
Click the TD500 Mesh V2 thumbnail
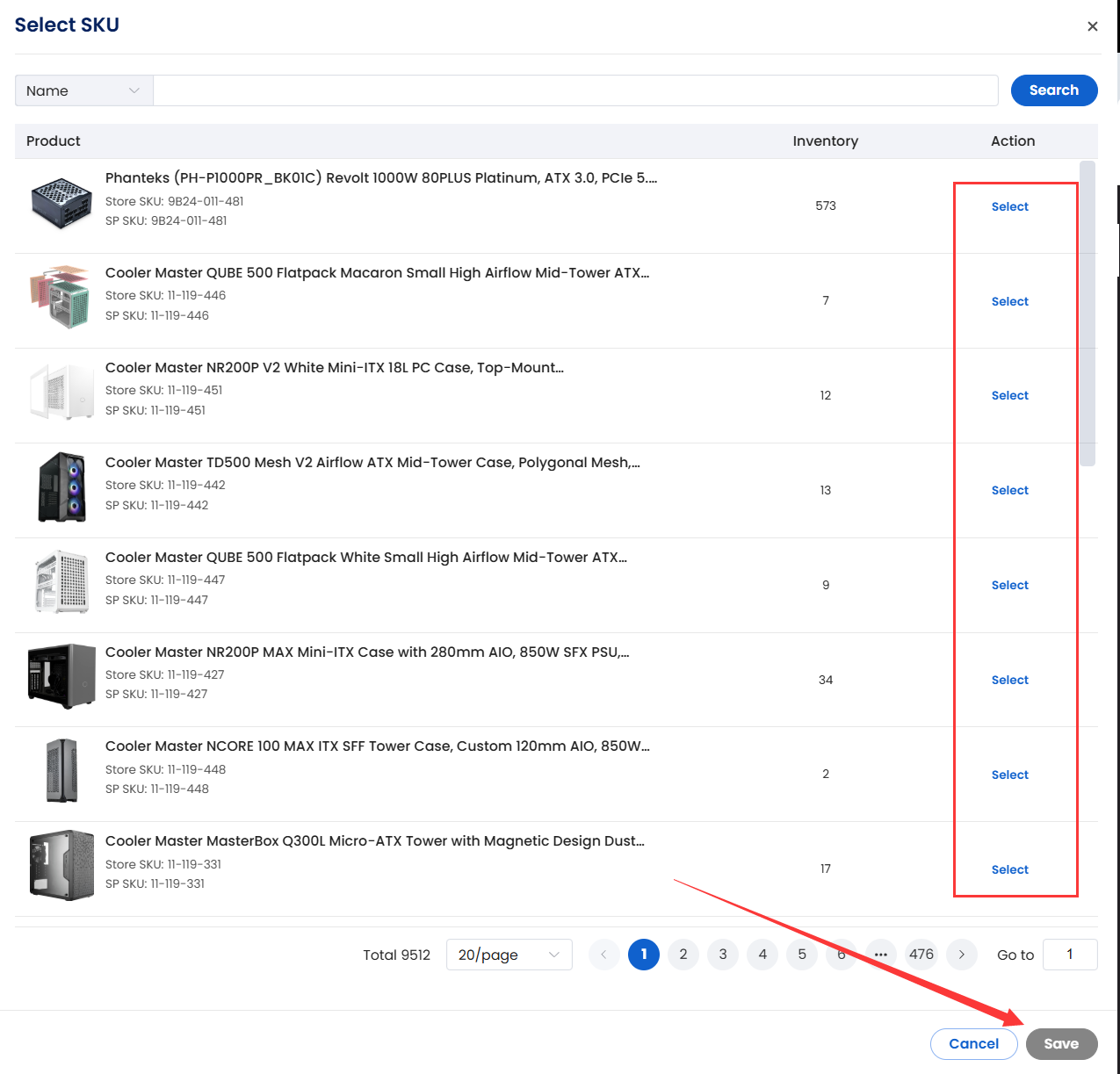coord(61,487)
